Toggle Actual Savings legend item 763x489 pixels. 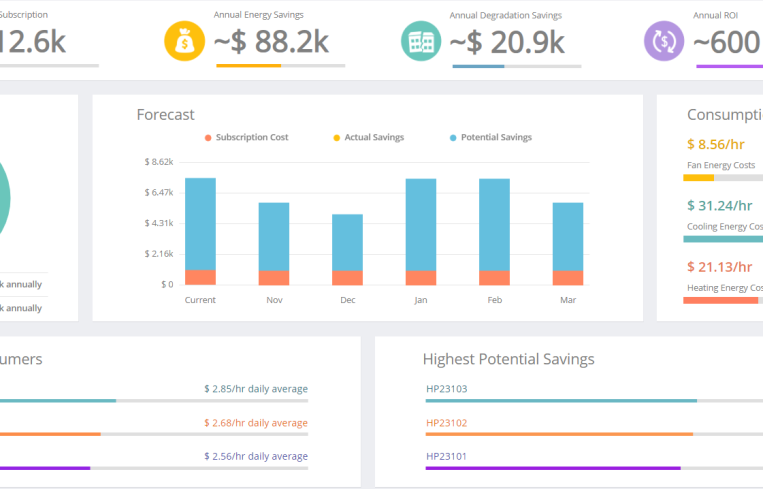[x=371, y=137]
